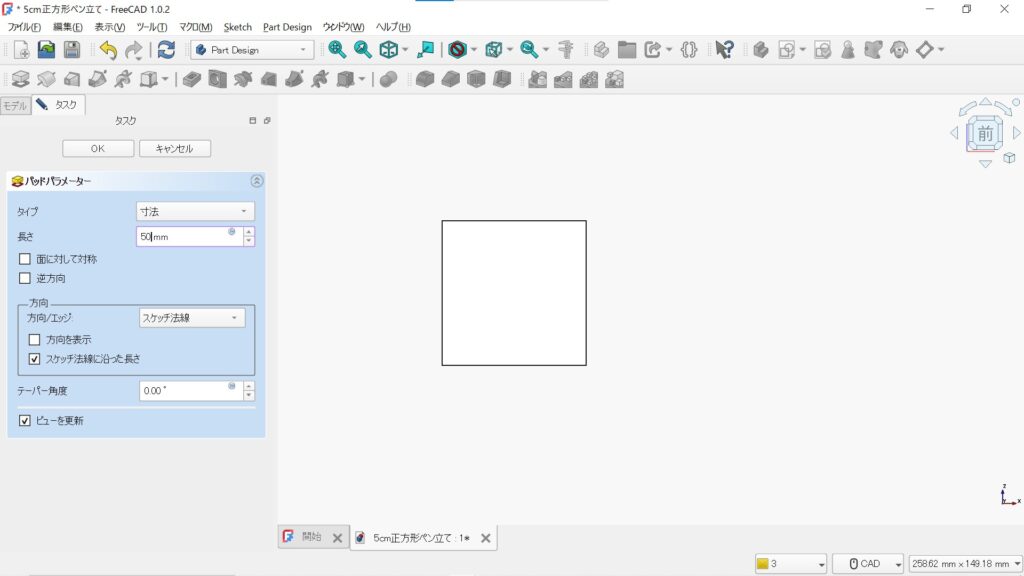Select the What's This help cursor icon
The width and height of the screenshot is (1024, 576).
(x=727, y=50)
